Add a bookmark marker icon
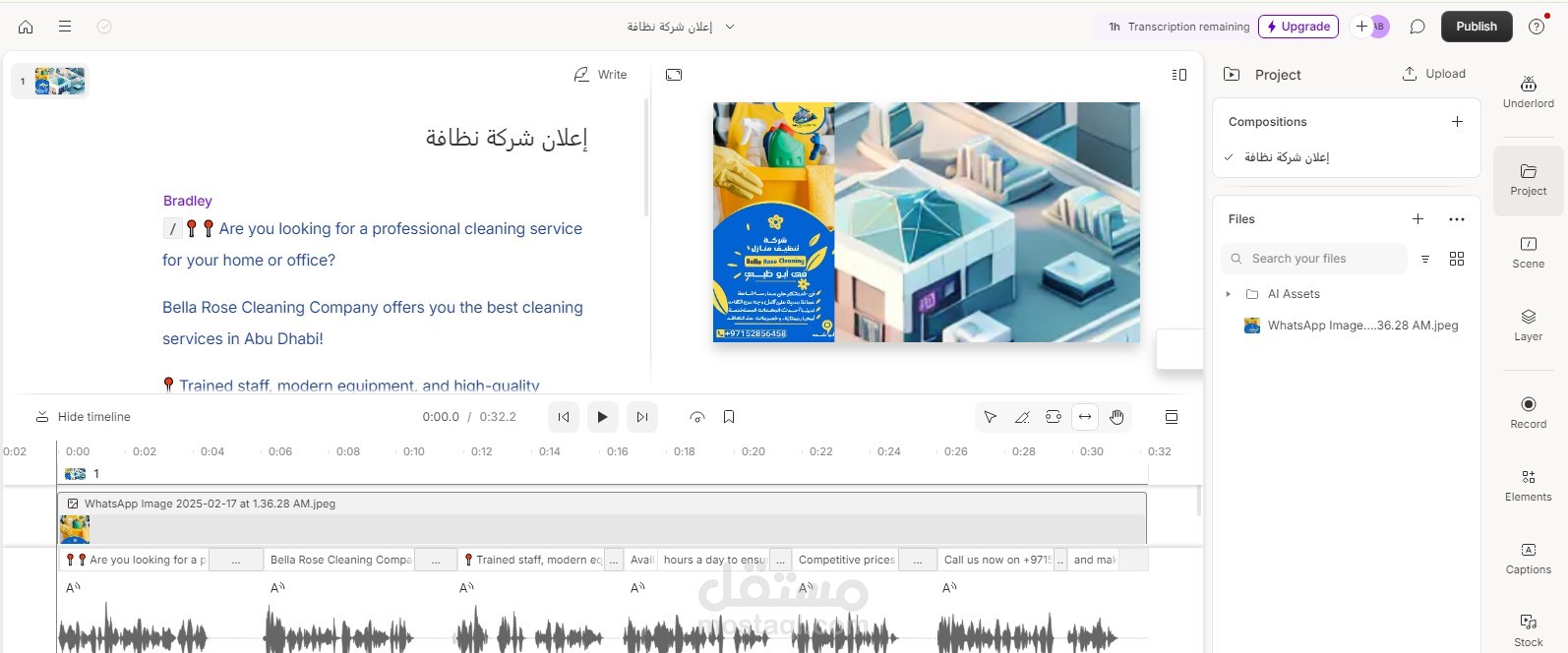The width and height of the screenshot is (1568, 653). coord(729,417)
